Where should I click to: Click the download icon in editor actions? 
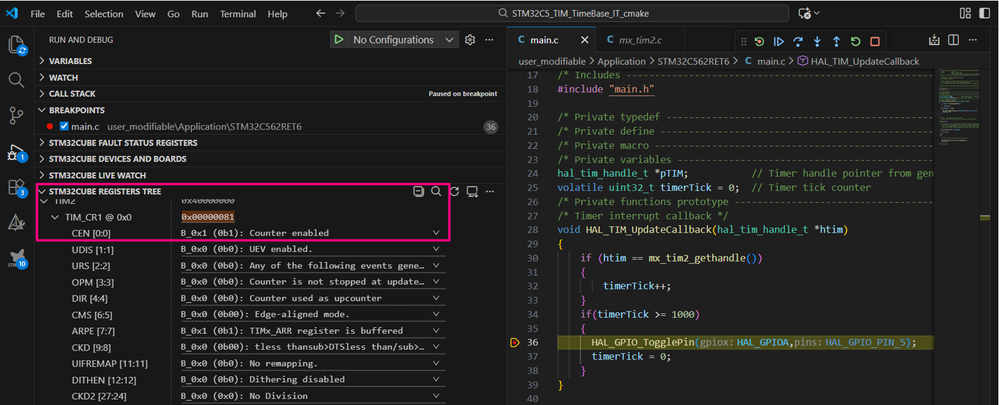coord(934,39)
